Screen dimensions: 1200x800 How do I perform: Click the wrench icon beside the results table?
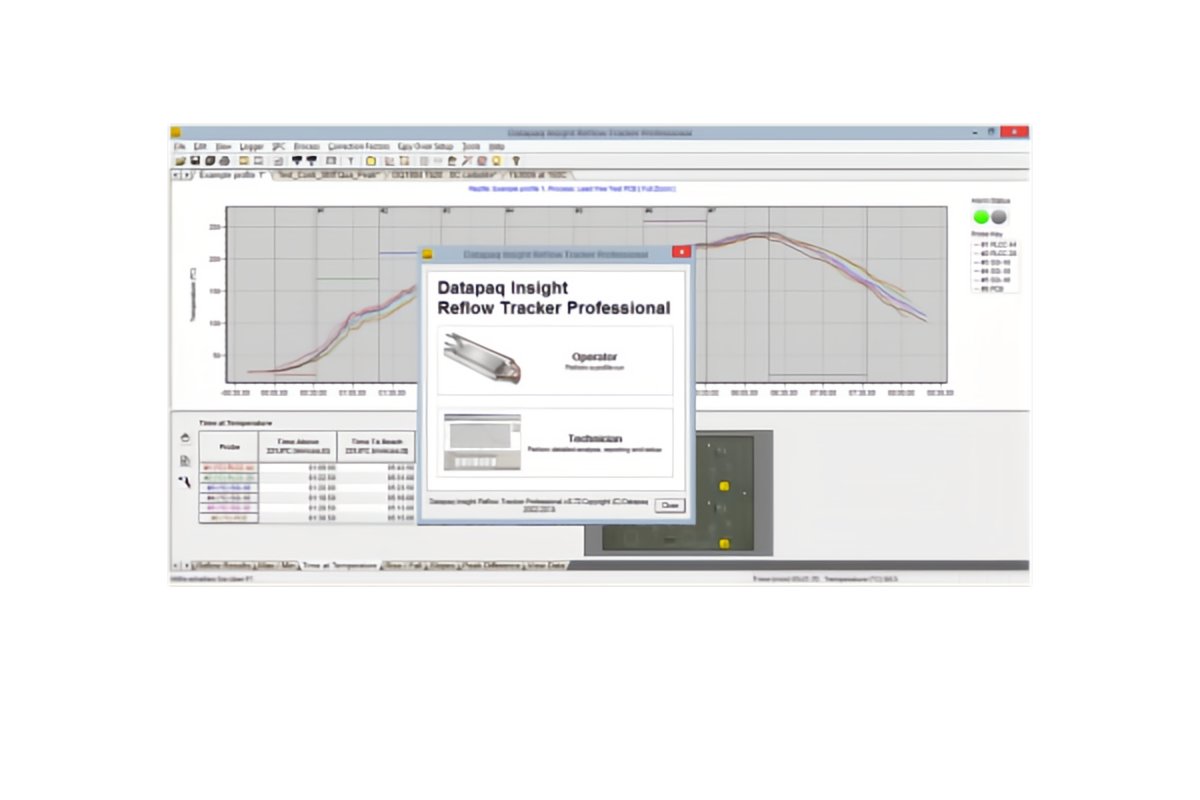pyautogui.click(x=184, y=482)
